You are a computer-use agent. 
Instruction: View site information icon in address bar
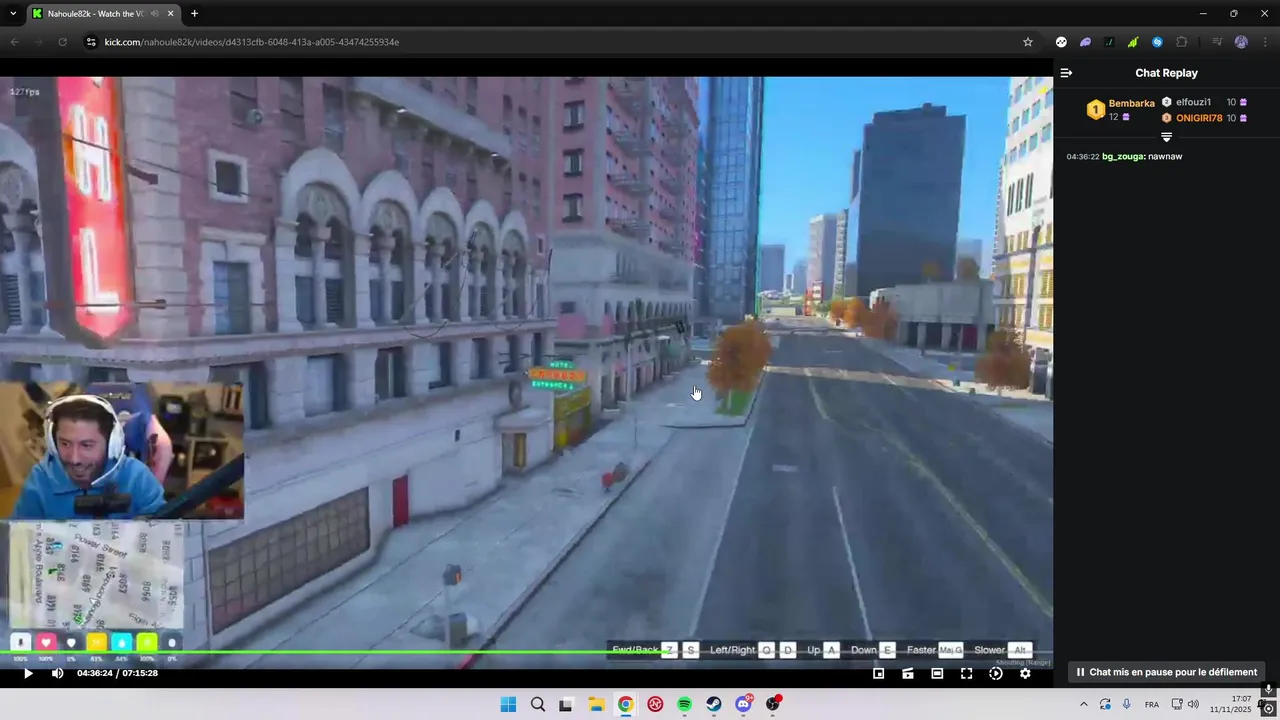[90, 42]
